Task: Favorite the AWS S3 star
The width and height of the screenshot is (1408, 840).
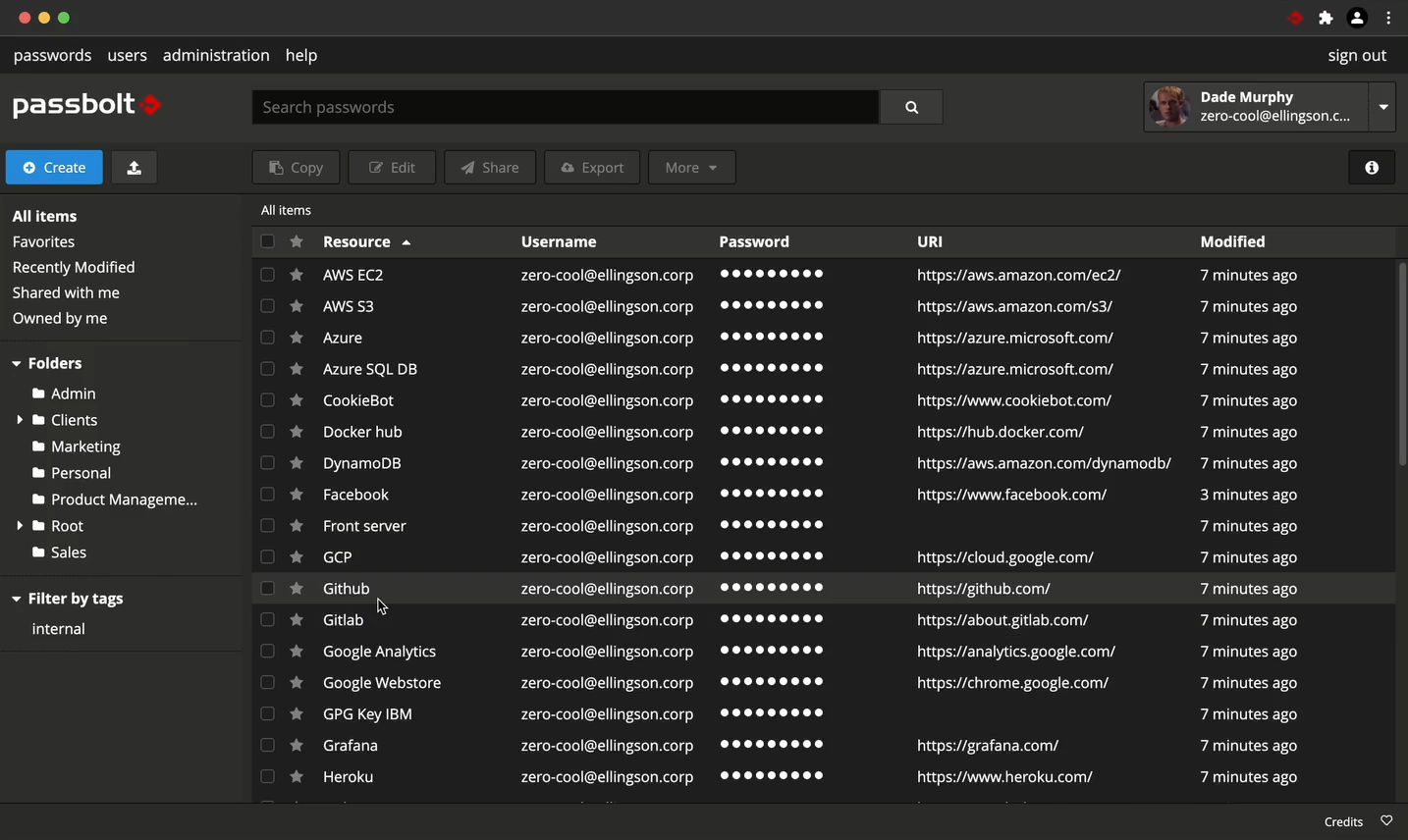Action: pyautogui.click(x=297, y=306)
